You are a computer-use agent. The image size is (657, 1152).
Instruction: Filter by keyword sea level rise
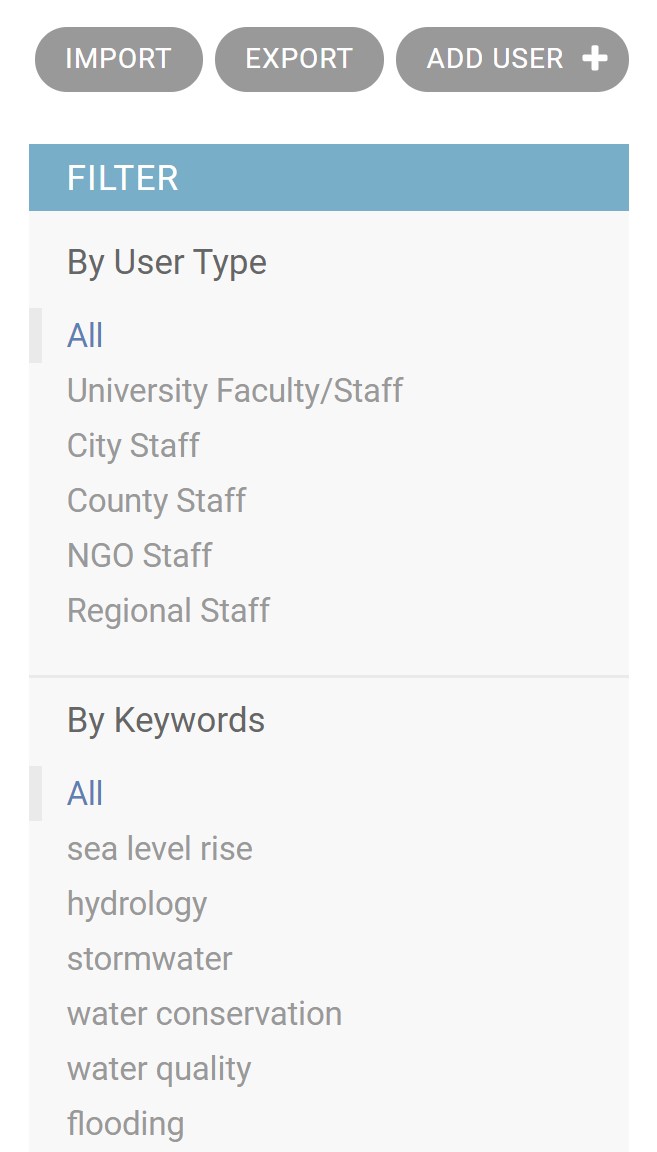(x=160, y=849)
